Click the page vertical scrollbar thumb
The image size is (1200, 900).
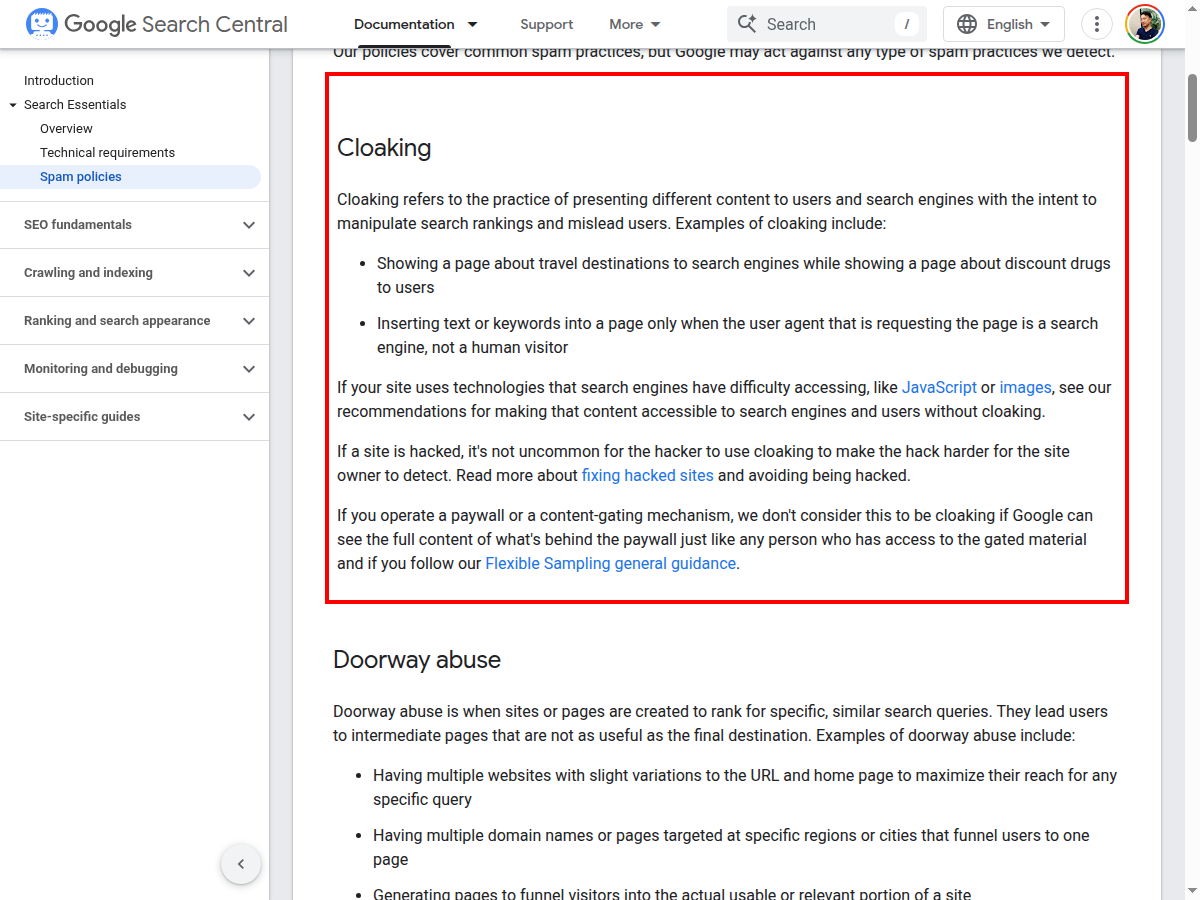(1192, 108)
